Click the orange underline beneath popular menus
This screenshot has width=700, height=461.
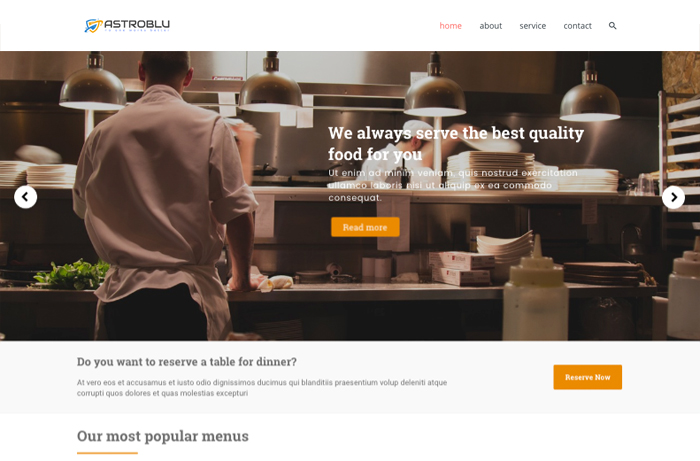click(107, 453)
